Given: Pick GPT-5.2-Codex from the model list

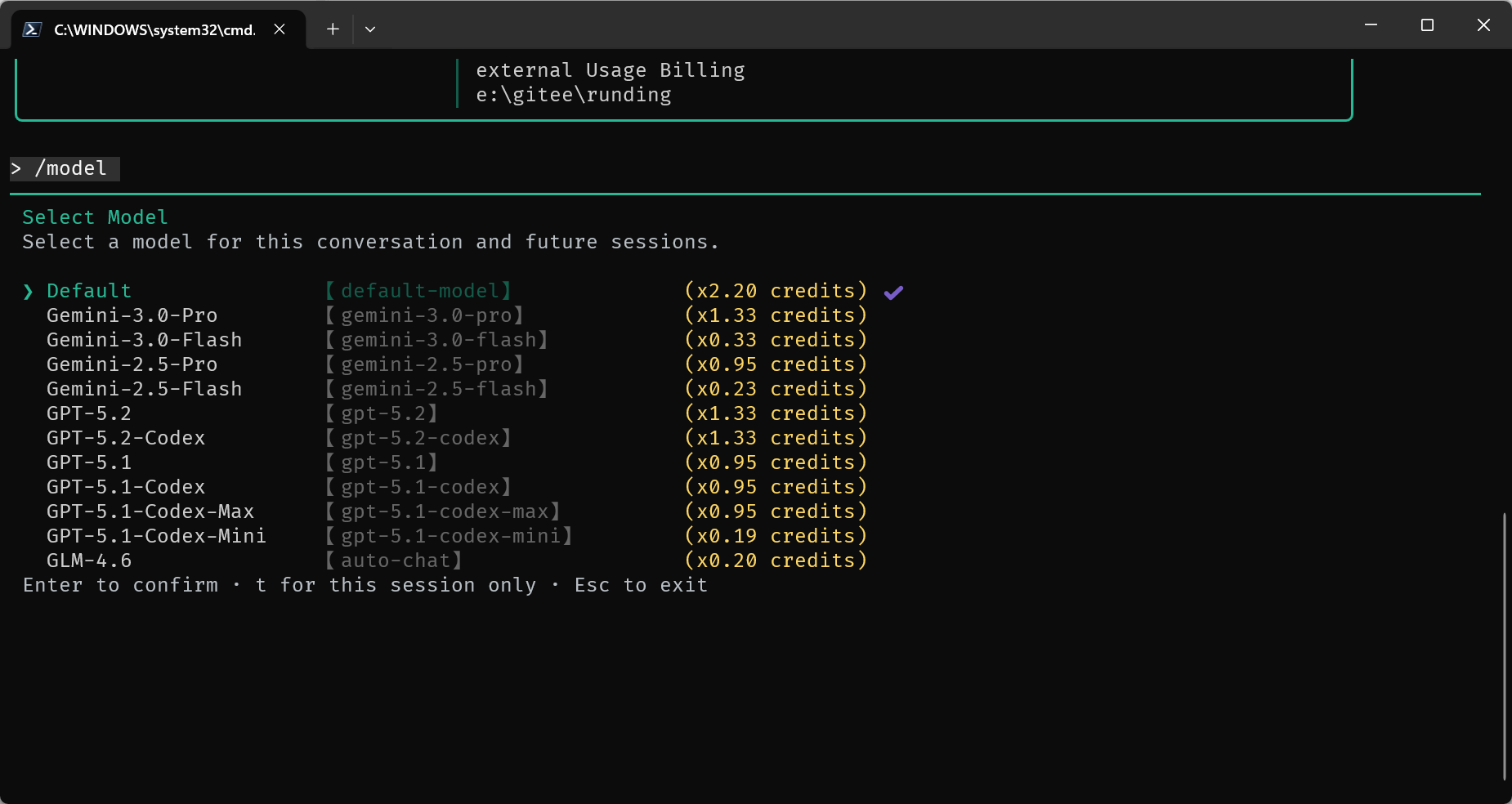Looking at the screenshot, I should (x=126, y=438).
